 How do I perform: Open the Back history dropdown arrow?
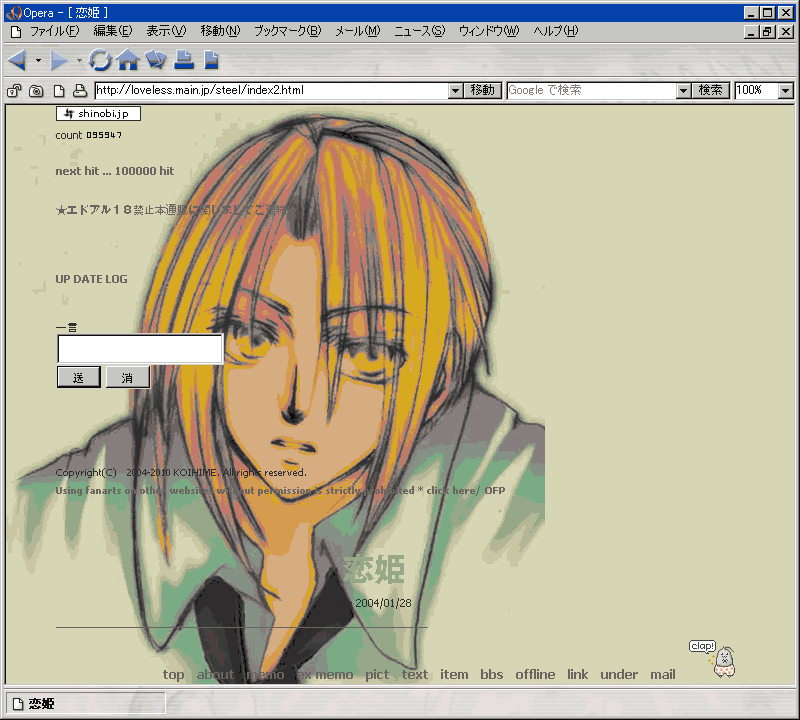[38, 60]
